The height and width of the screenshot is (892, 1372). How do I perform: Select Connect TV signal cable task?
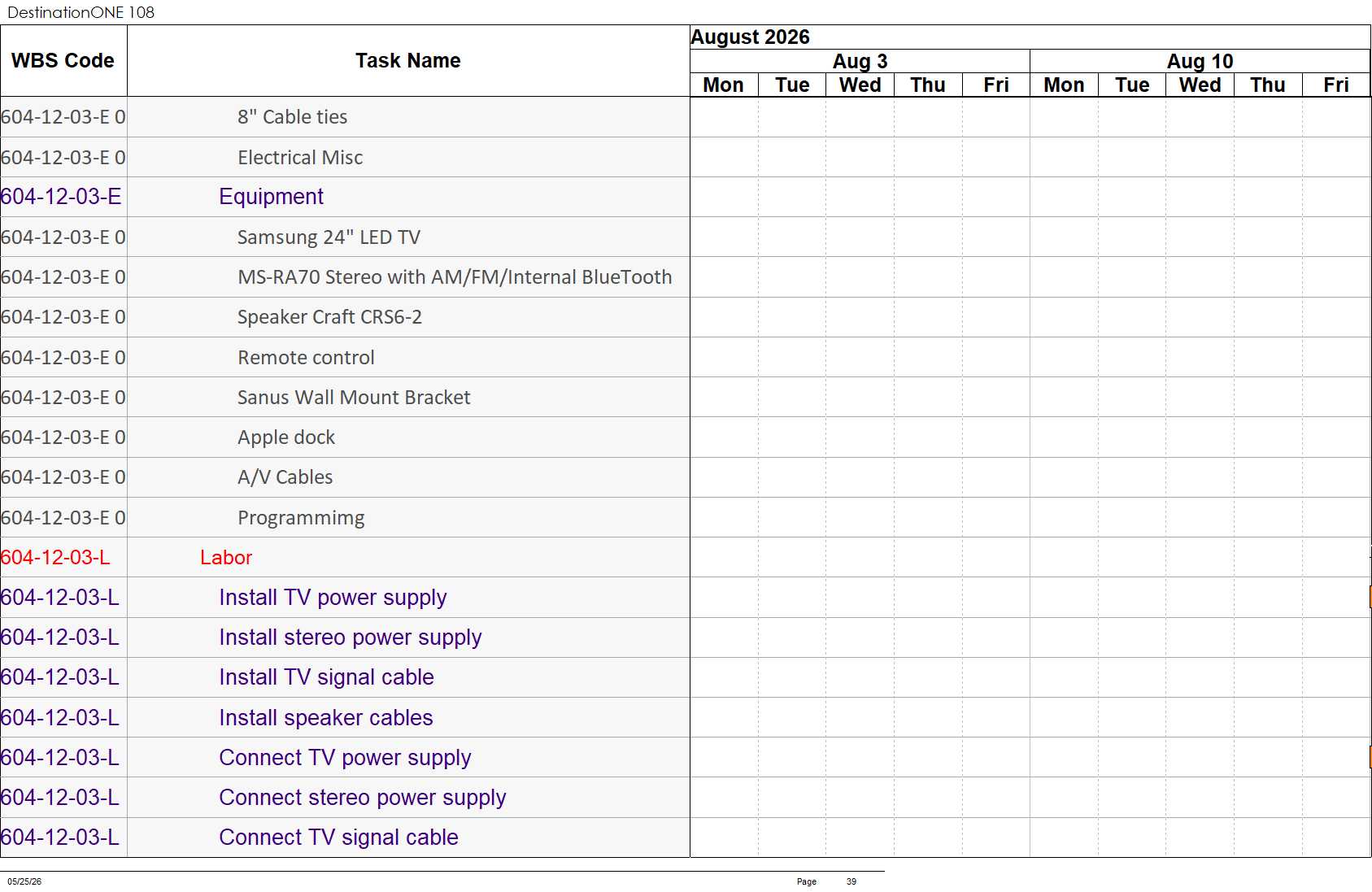click(338, 838)
